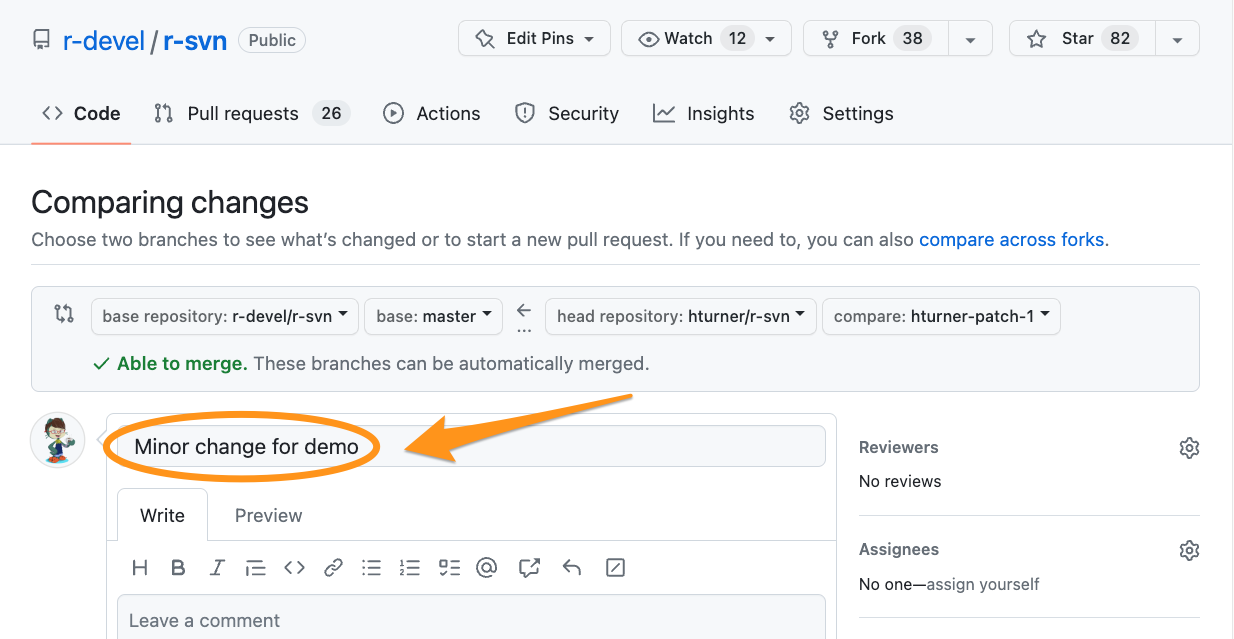Open the base repository r-devel/r-svn dropdown

click(225, 316)
